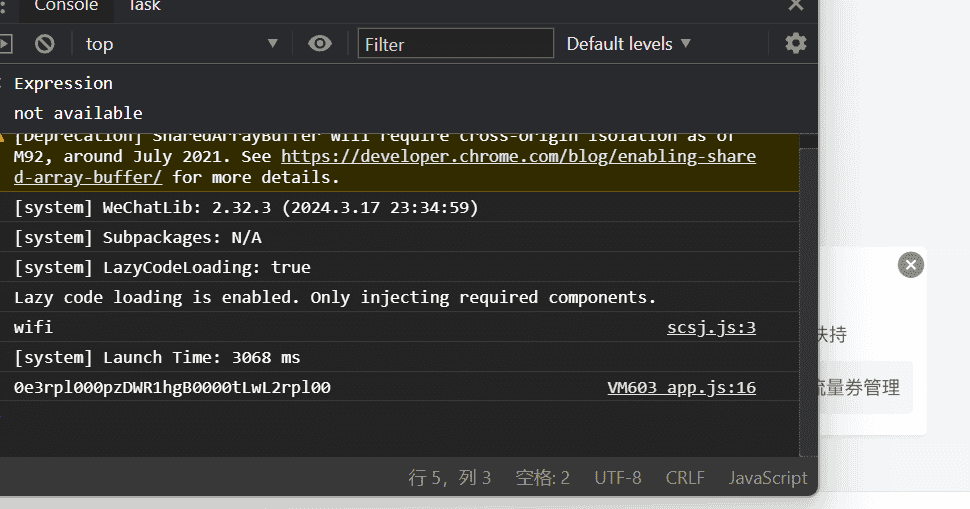Click the live Expression text entry
970x509 pixels.
63,83
